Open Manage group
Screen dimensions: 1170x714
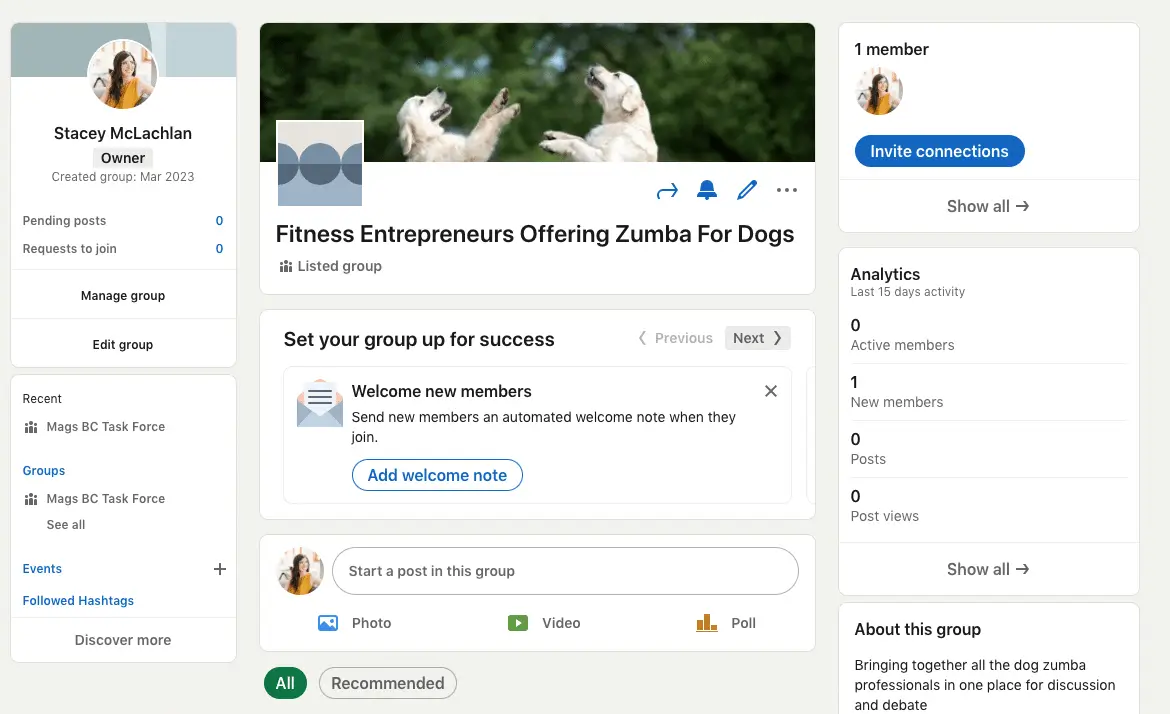pos(122,295)
